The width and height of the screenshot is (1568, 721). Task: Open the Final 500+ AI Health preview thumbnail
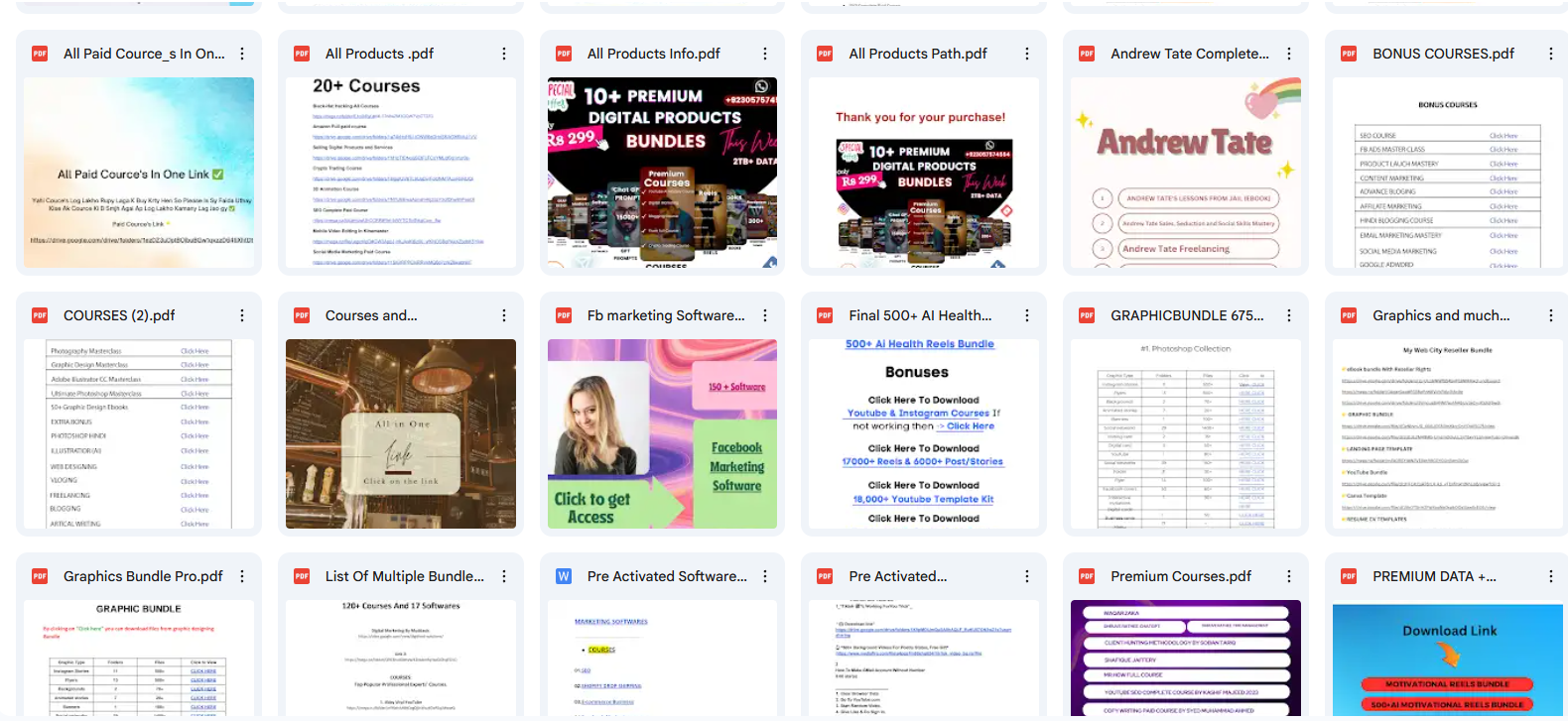pyautogui.click(x=924, y=433)
